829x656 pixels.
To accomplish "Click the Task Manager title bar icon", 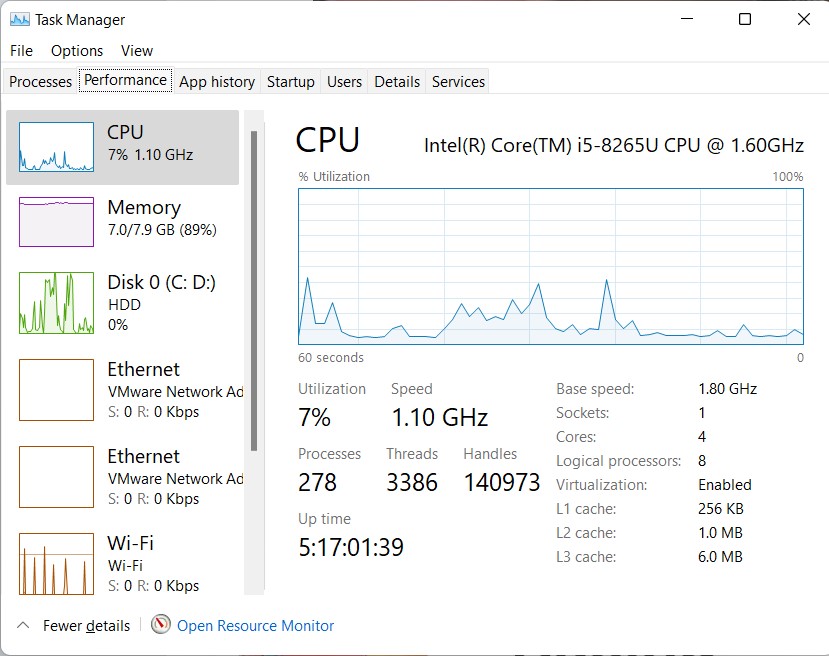I will [x=18, y=19].
